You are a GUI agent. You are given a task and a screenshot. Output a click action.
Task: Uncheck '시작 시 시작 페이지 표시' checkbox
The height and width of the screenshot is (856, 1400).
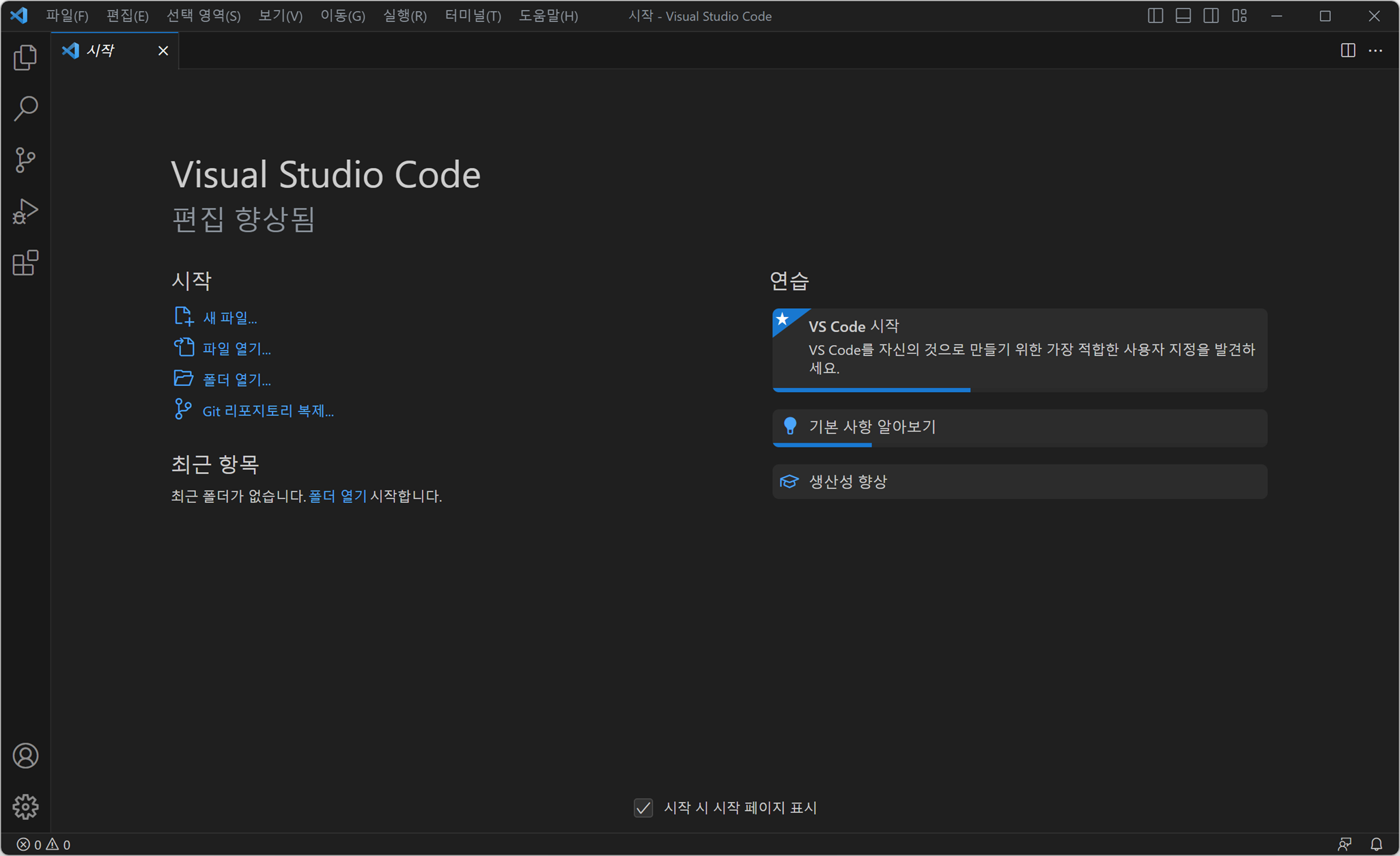pos(643,807)
